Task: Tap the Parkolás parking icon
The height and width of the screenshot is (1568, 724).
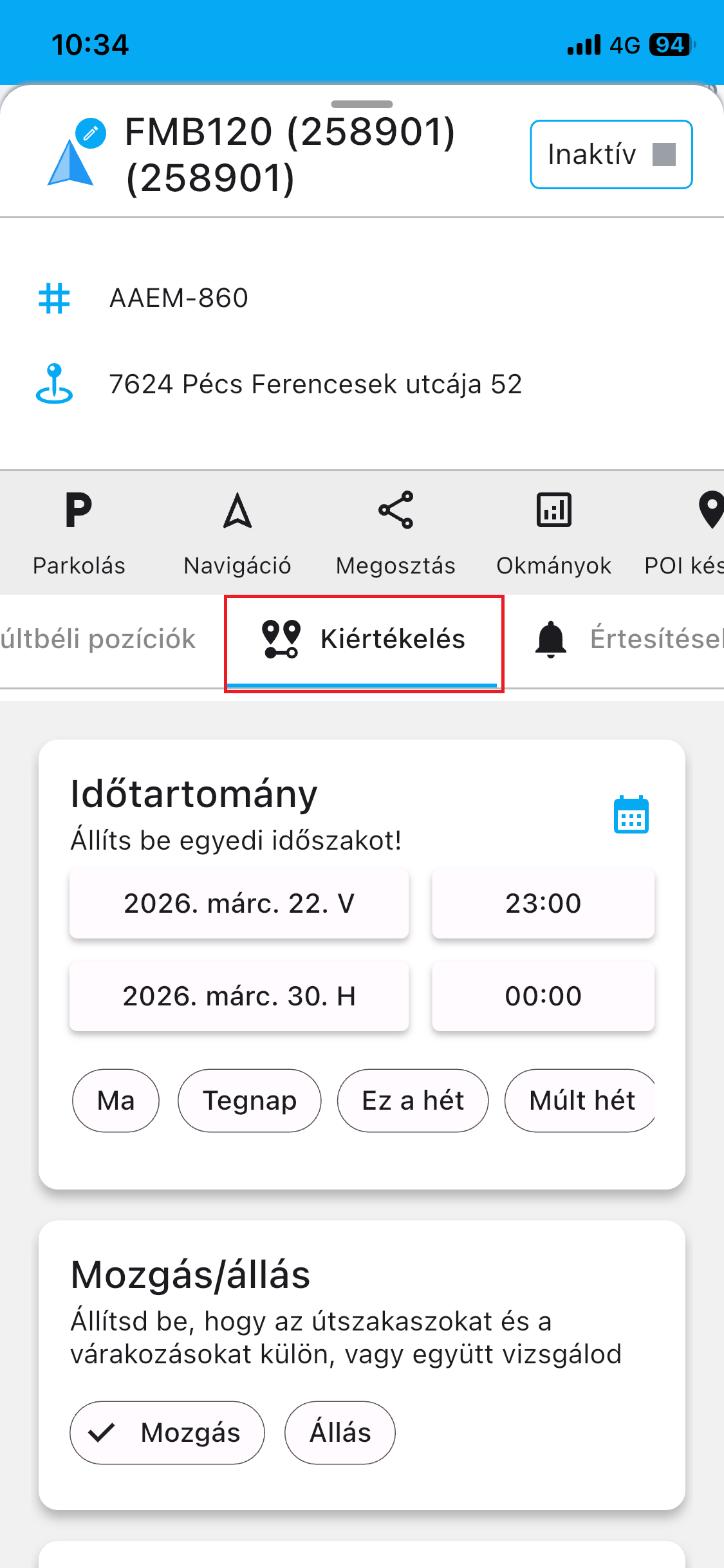Action: click(79, 511)
